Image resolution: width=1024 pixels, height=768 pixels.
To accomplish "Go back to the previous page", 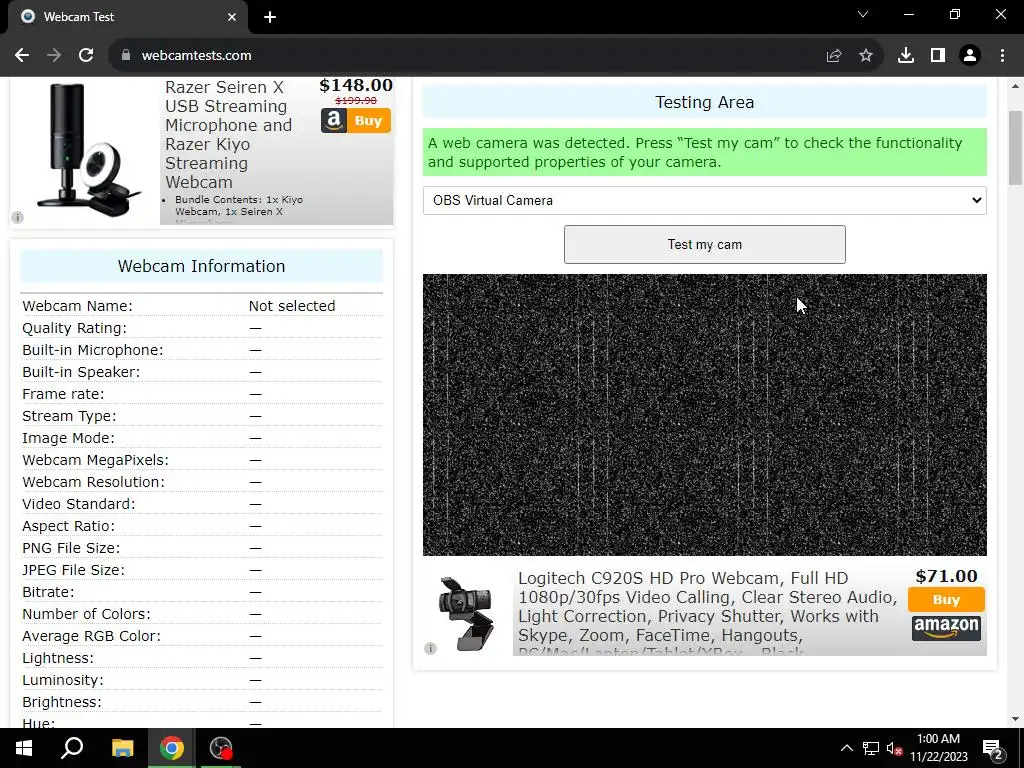I will click(x=22, y=56).
